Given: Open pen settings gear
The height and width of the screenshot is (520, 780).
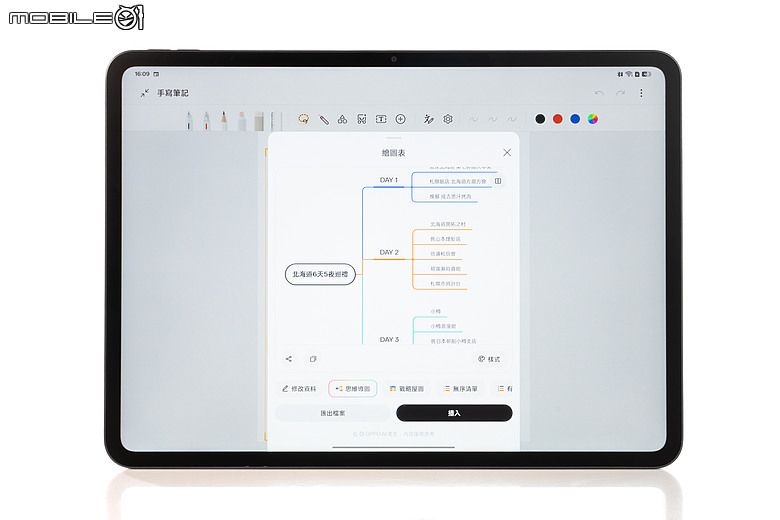Looking at the screenshot, I should pos(448,119).
